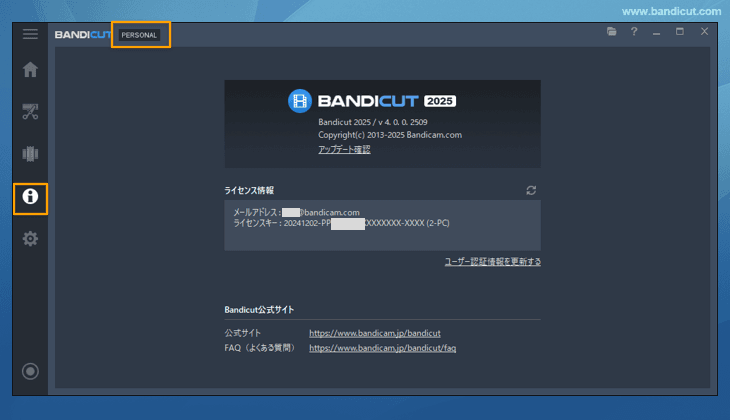This screenshot has height=420, width=730.
Task: Open the hamburger menu in the title bar
Action: pos(30,34)
